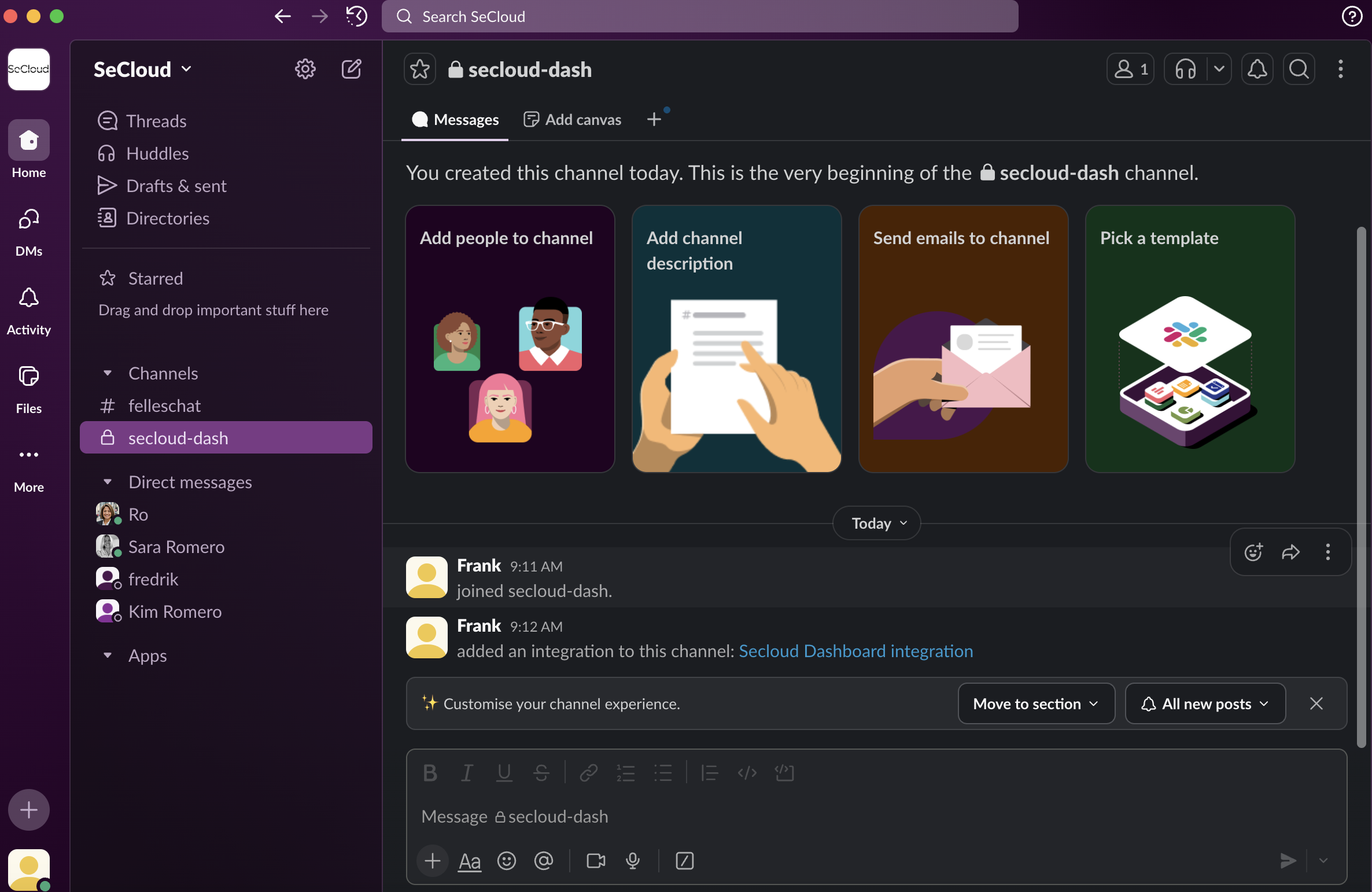
Task: Expand the Move to section dropdown
Action: pos(1036,703)
